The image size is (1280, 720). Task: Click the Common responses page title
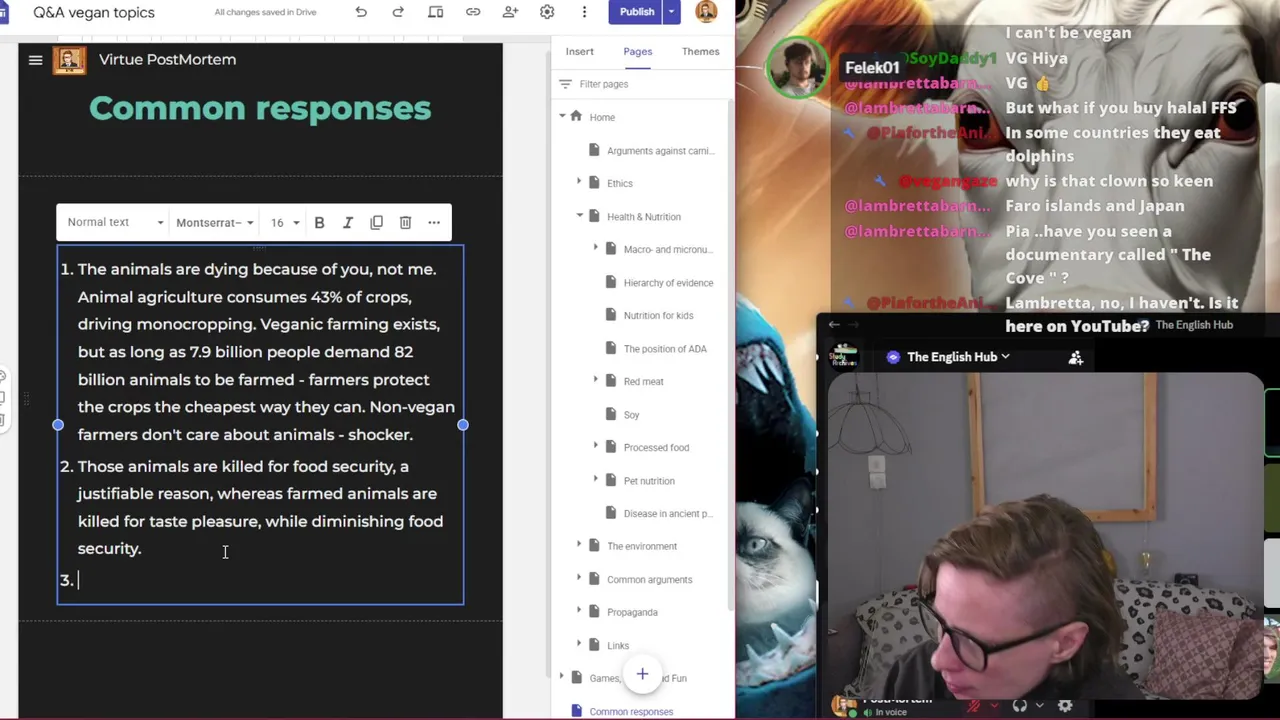260,108
